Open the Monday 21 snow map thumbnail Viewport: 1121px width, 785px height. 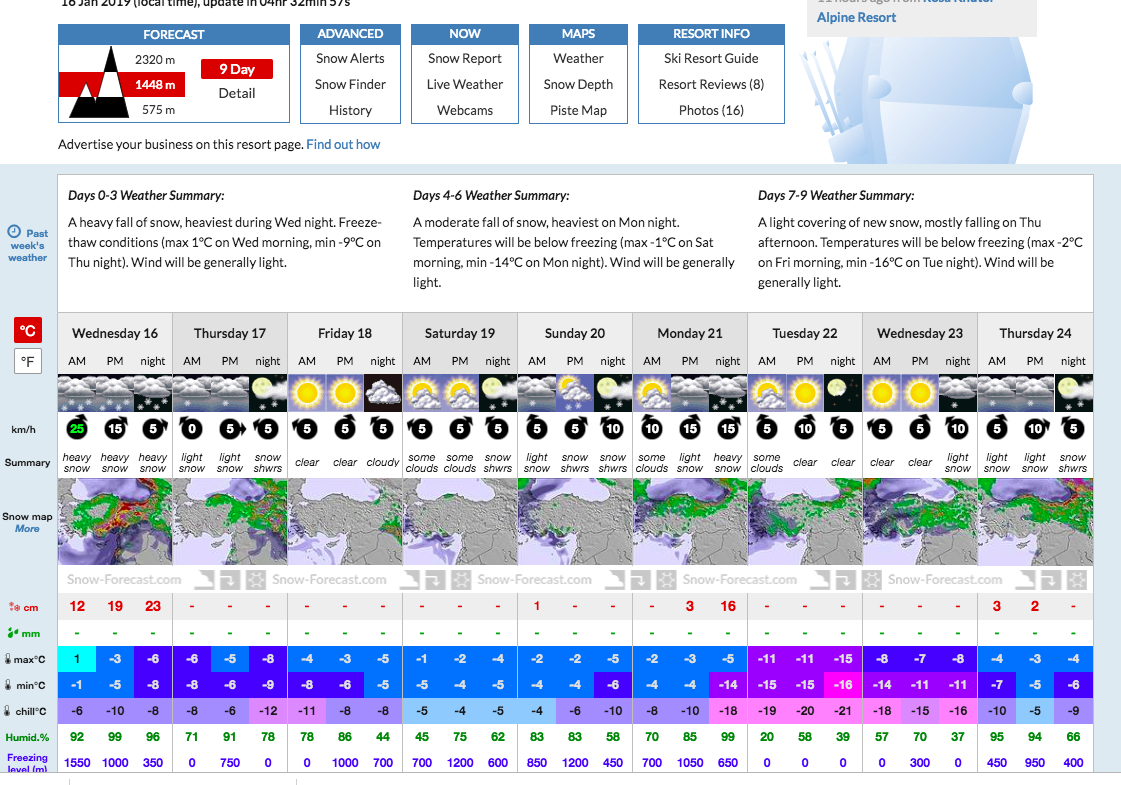[690, 522]
